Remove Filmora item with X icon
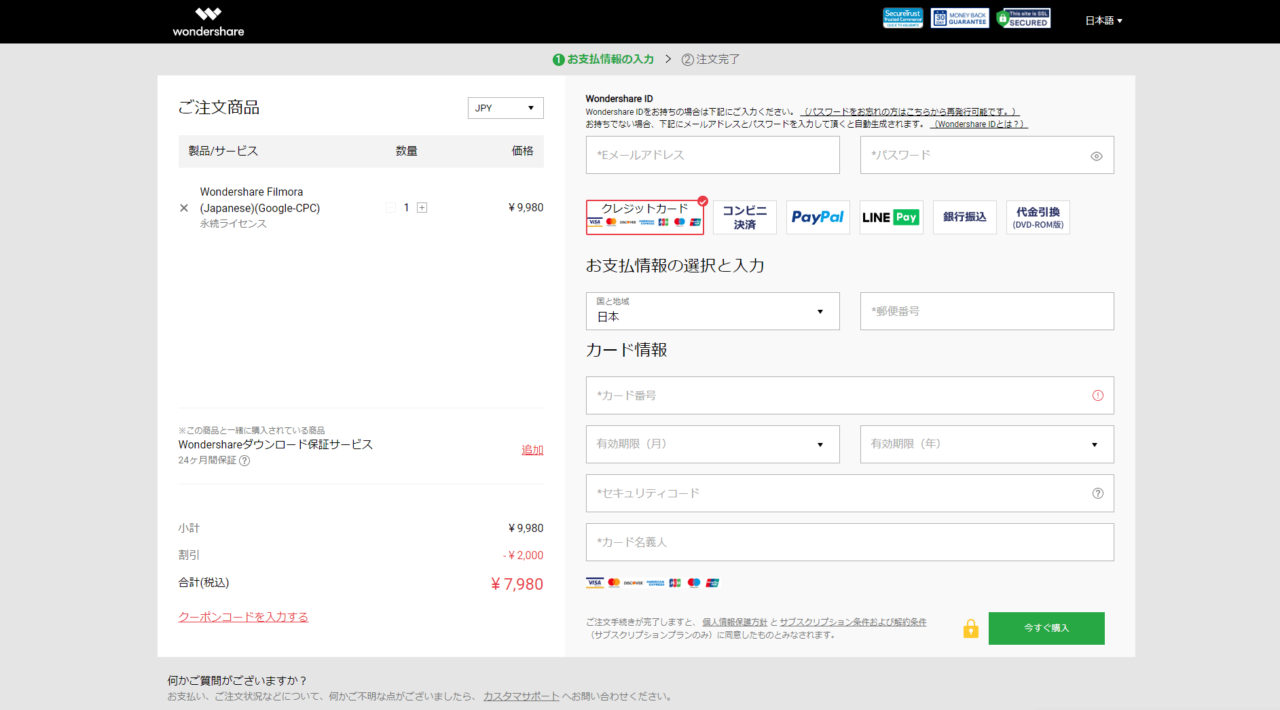The height and width of the screenshot is (710, 1280). 183,208
